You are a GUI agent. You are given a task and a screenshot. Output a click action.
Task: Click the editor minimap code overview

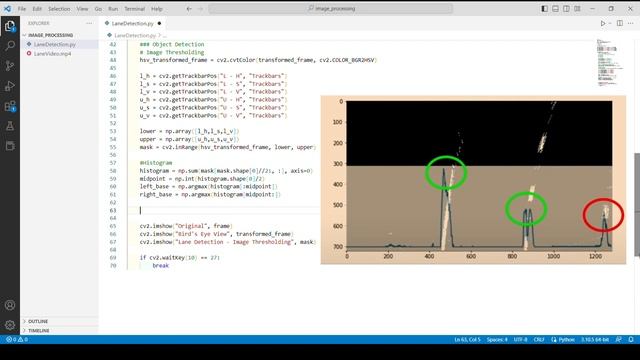[610, 62]
